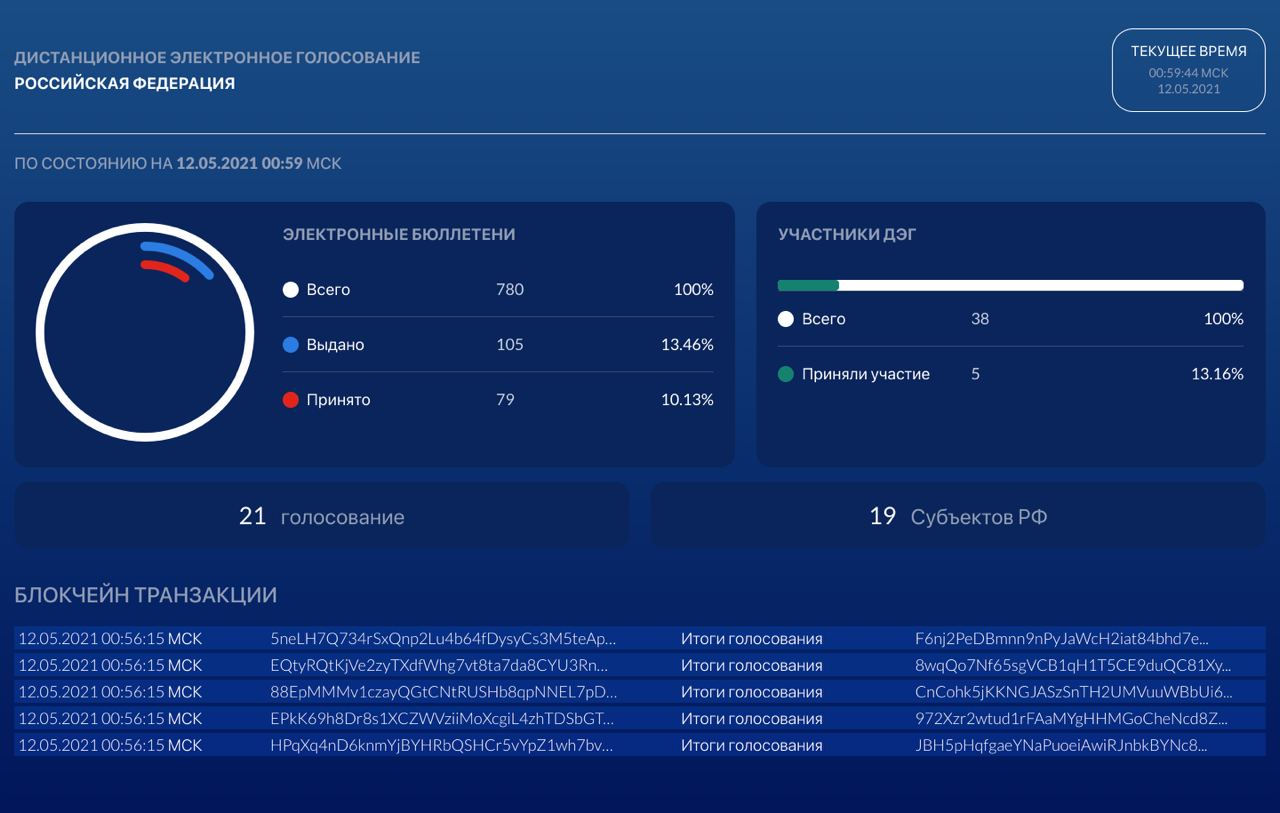Open transaction hash starting with 5neLH7Q734
This screenshot has width=1280, height=813.
click(443, 638)
